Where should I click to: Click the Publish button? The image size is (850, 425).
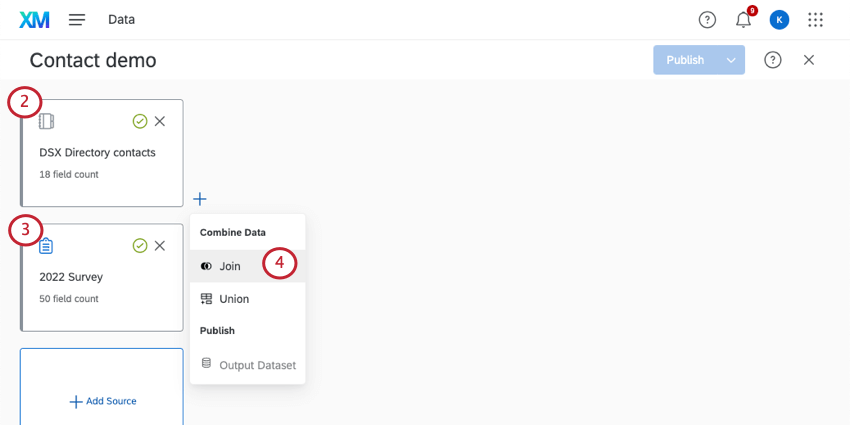coord(685,60)
